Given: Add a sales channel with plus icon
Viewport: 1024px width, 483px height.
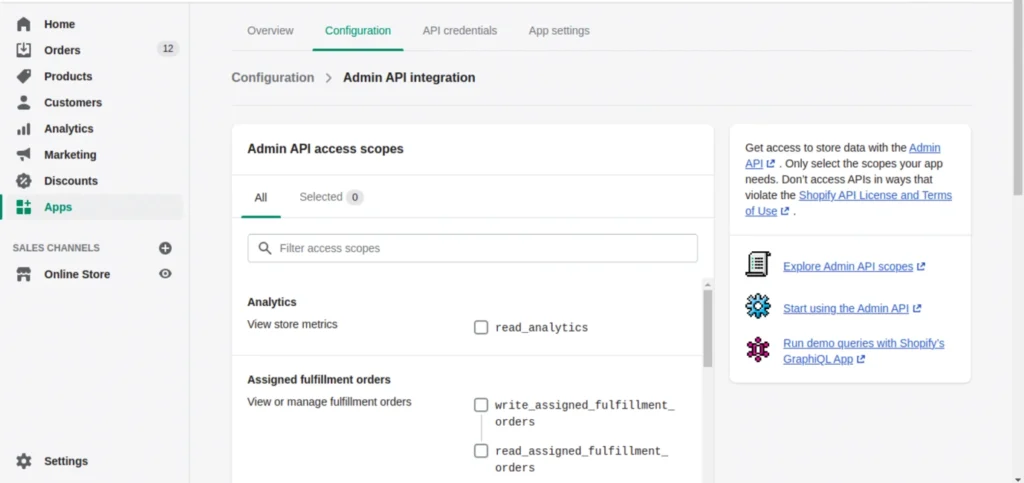Looking at the screenshot, I should (x=165, y=248).
